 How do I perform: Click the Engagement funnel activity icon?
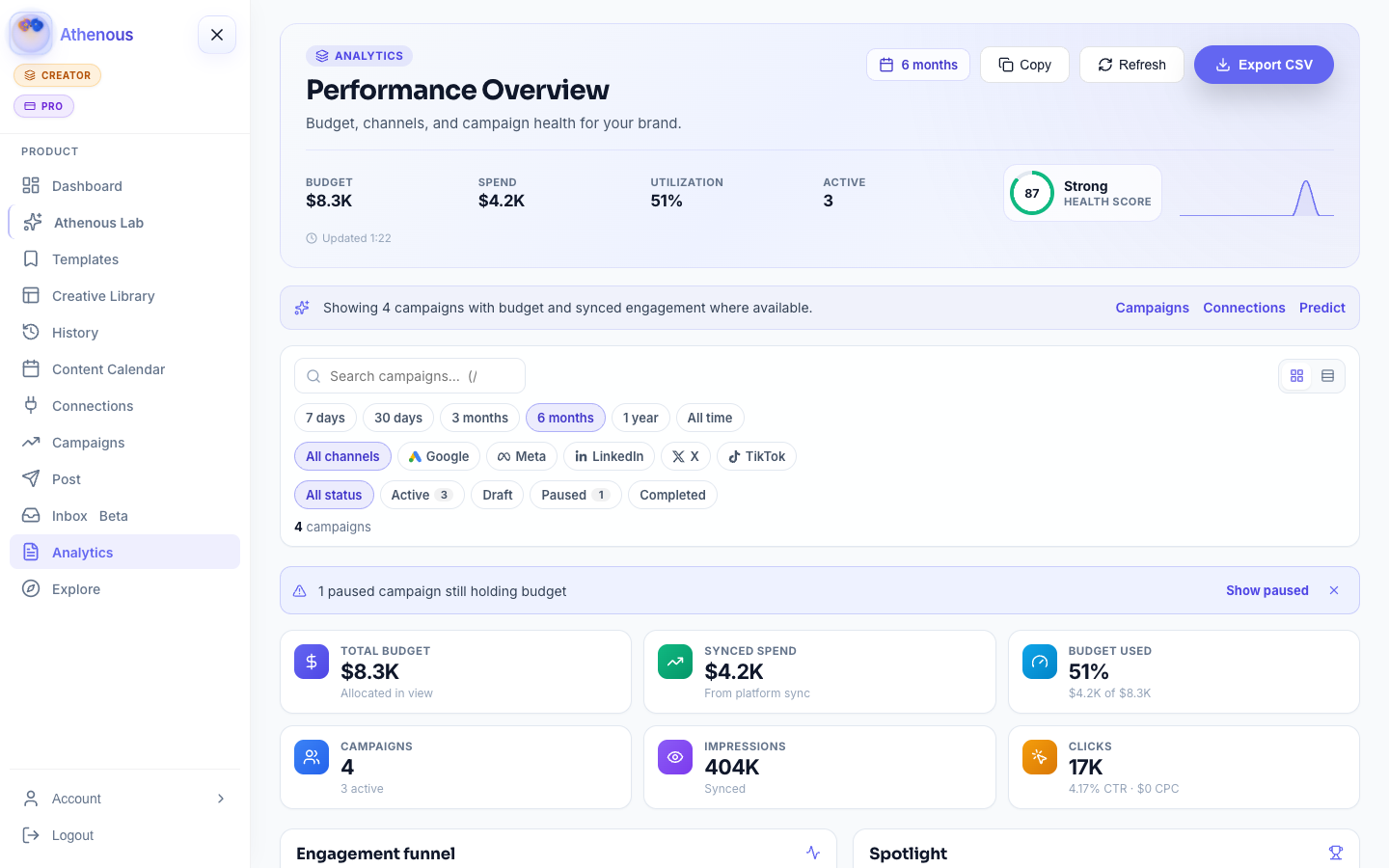813,853
